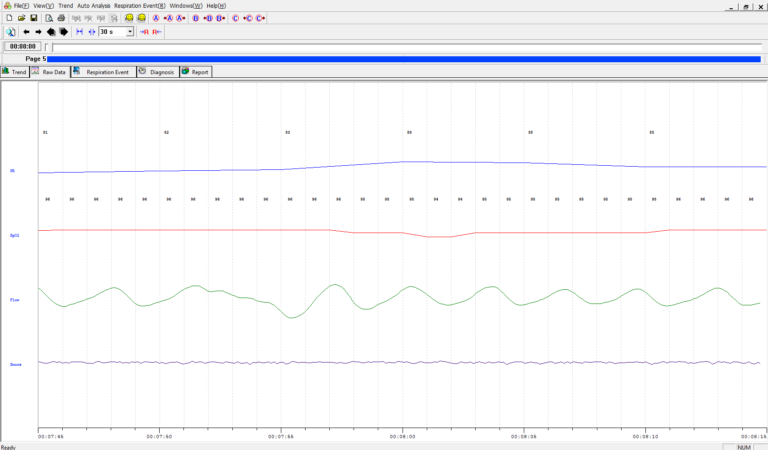Viewport: 768px width, 450px height.
Task: Go to next page with right arrow
Action: [x=38, y=32]
